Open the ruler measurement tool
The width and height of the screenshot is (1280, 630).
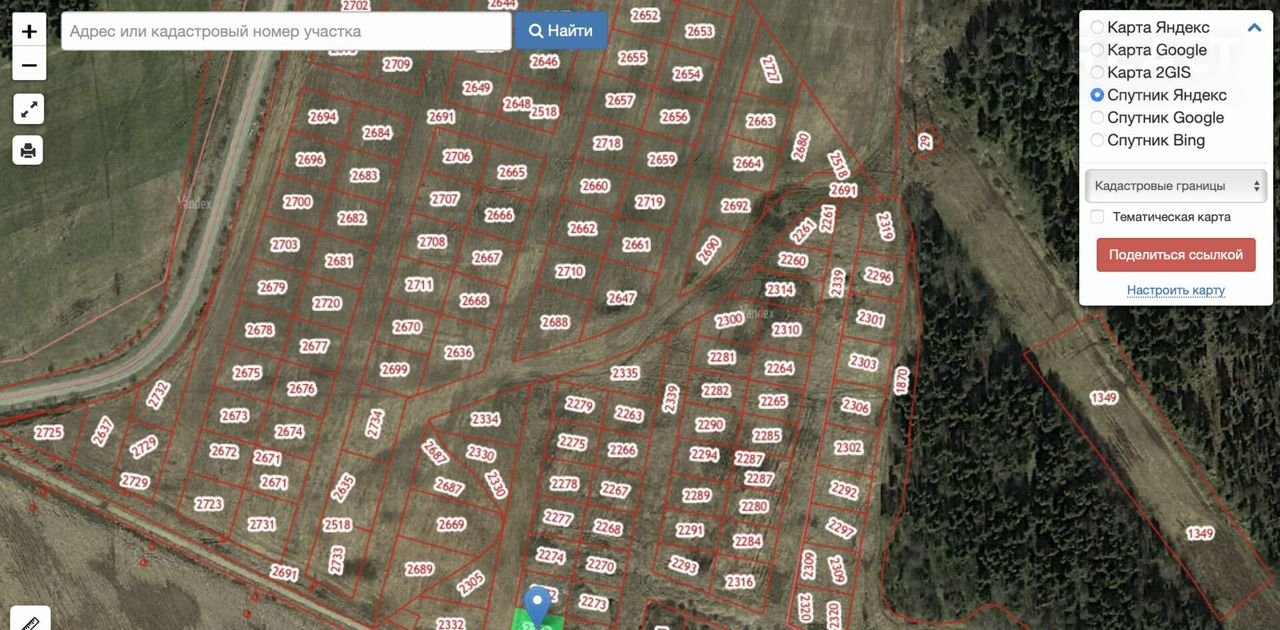(29, 621)
